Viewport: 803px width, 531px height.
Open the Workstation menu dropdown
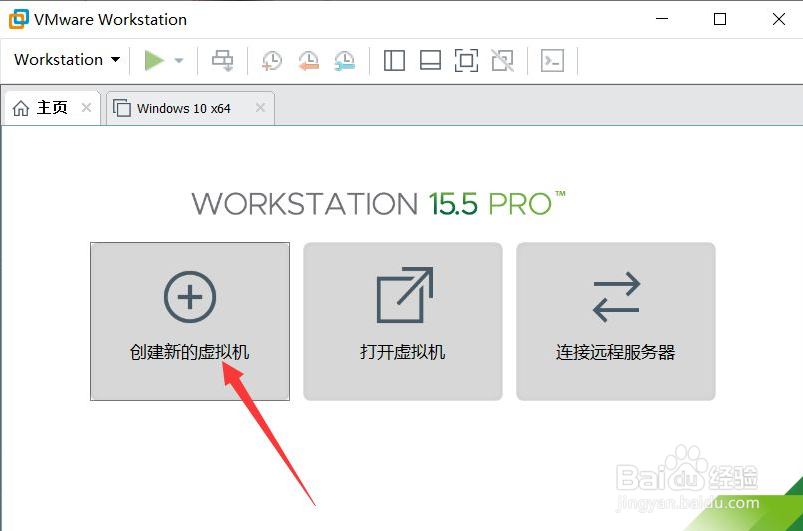pyautogui.click(x=67, y=59)
